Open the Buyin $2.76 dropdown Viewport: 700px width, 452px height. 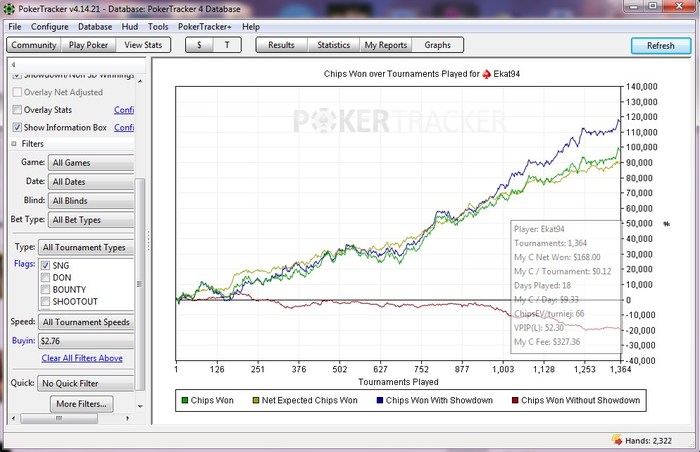click(x=86, y=341)
